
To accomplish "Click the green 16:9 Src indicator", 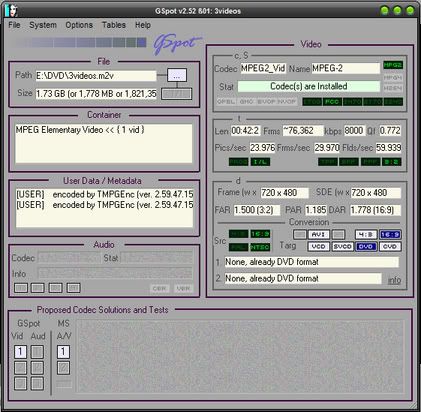I will [260, 234].
